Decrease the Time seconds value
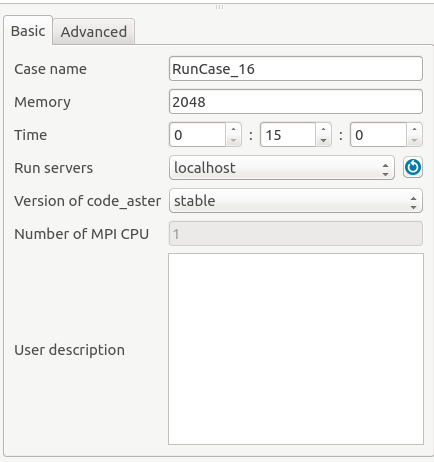 414,140
